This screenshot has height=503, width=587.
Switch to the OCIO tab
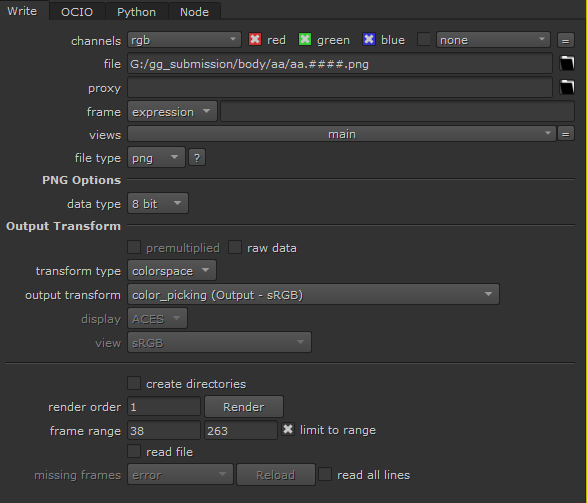[x=77, y=12]
